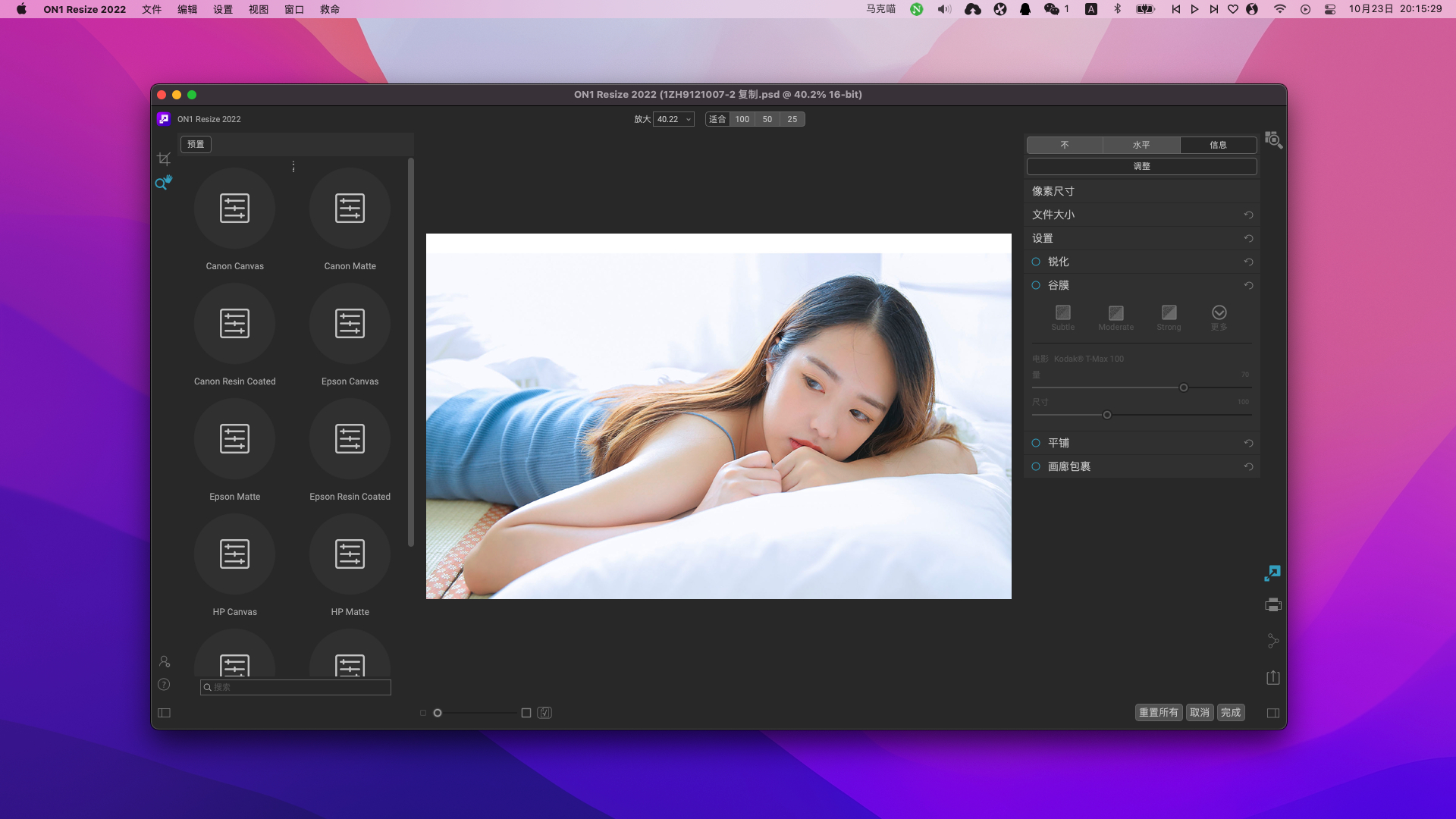Click the 完成 button
This screenshot has width=1456, height=819.
(x=1230, y=713)
